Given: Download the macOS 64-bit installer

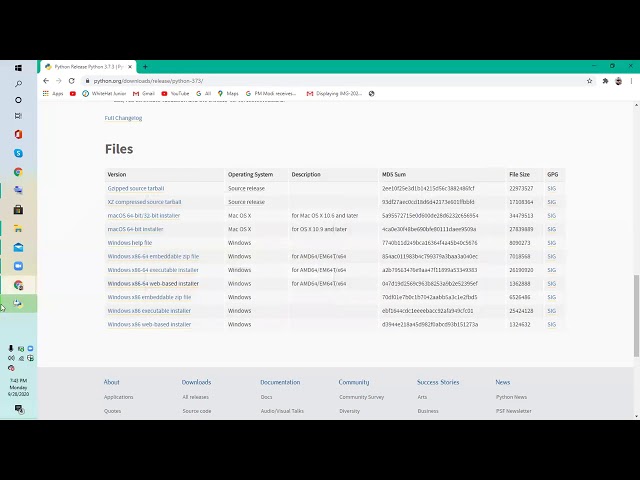Looking at the screenshot, I should pyautogui.click(x=136, y=229).
